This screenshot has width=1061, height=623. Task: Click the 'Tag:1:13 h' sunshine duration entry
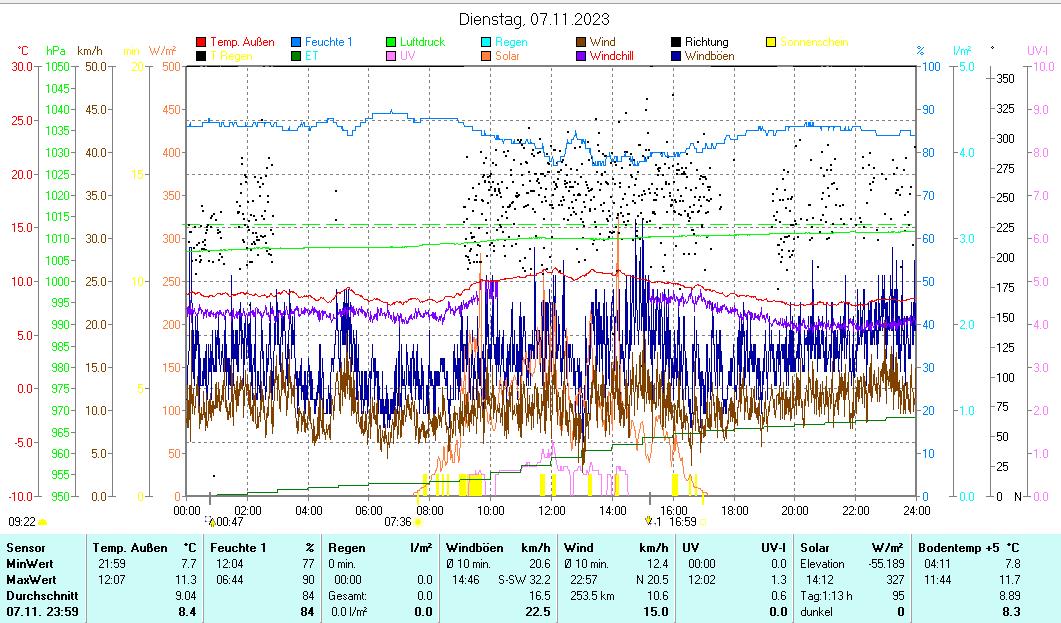(x=826, y=596)
